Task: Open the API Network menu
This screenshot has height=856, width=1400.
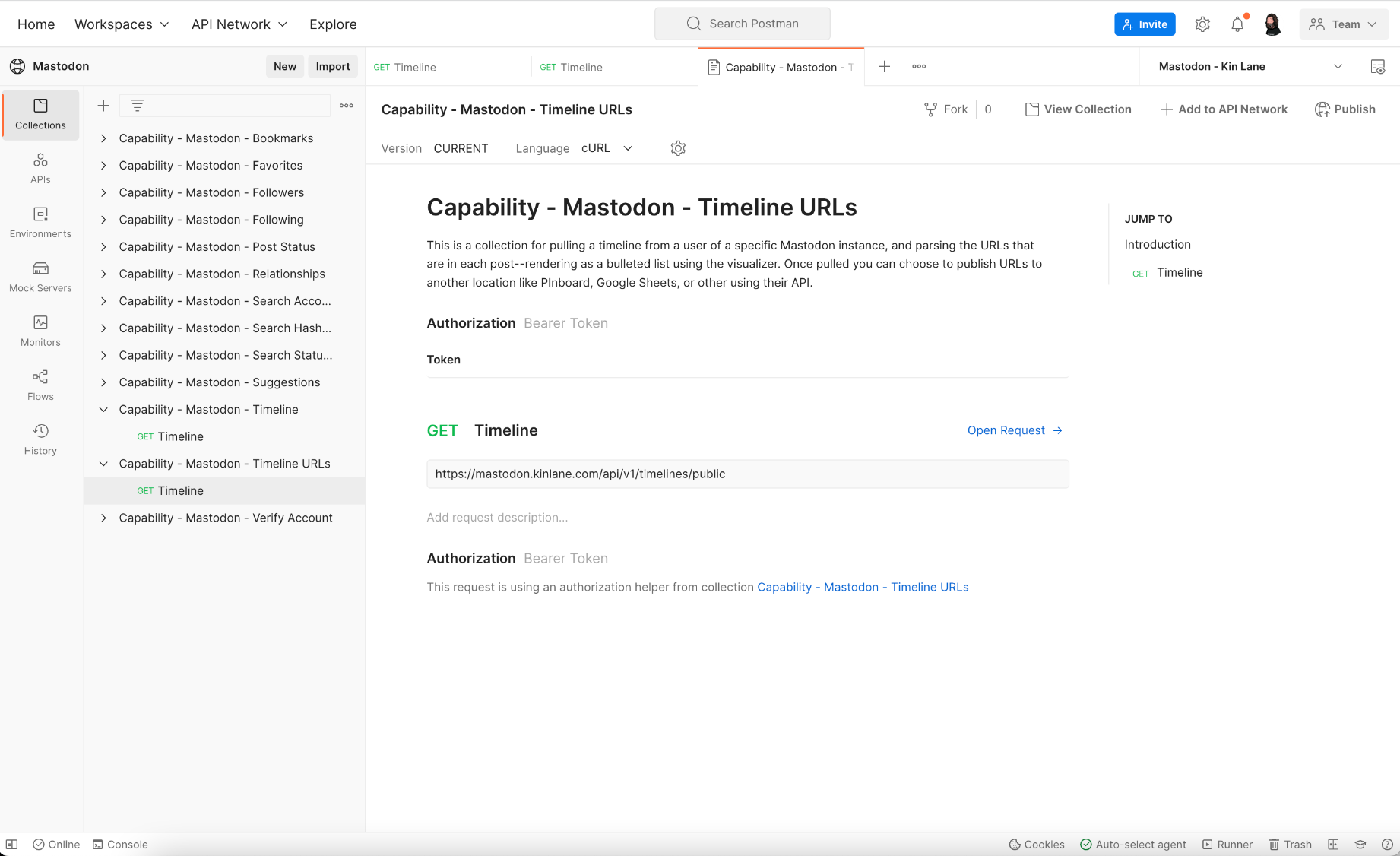Action: click(239, 24)
